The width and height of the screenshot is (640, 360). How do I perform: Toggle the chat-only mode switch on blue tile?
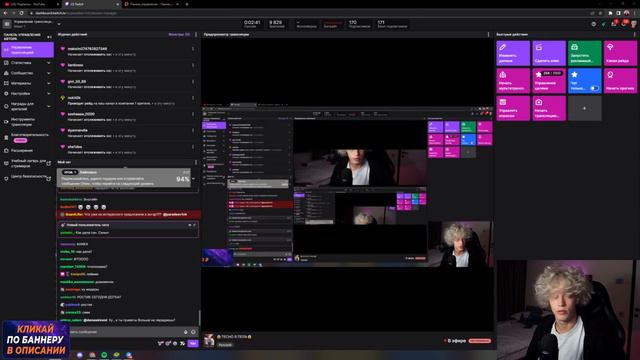(x=594, y=88)
